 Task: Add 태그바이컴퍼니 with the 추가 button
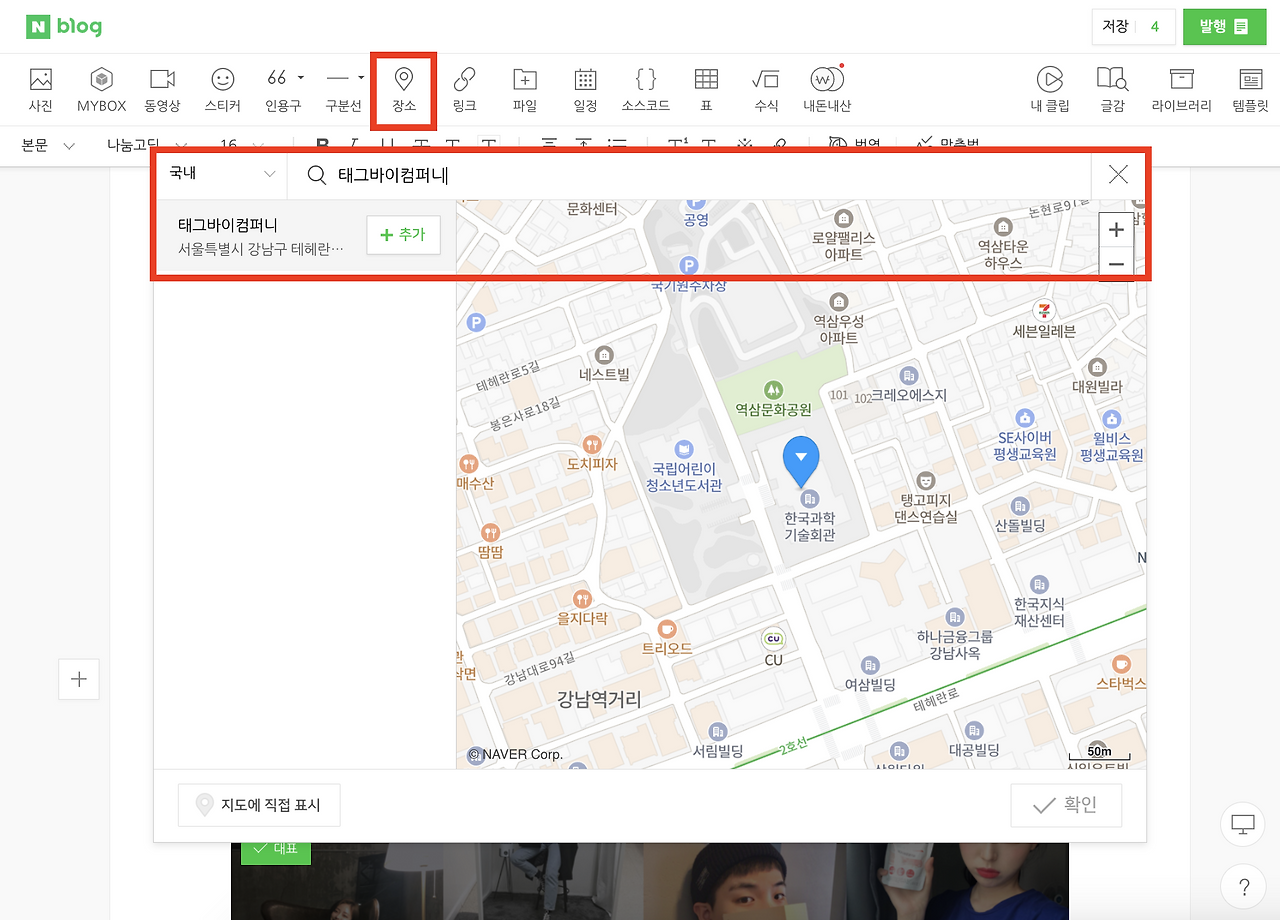(x=403, y=234)
